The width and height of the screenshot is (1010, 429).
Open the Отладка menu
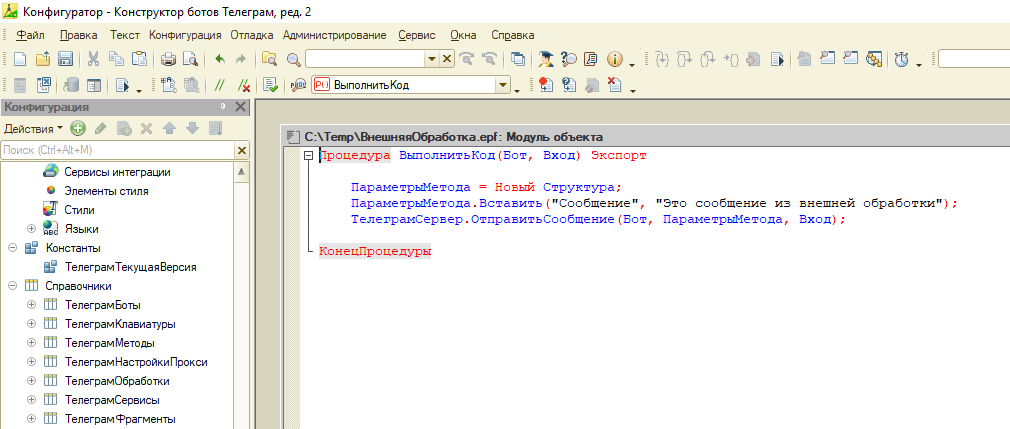252,35
